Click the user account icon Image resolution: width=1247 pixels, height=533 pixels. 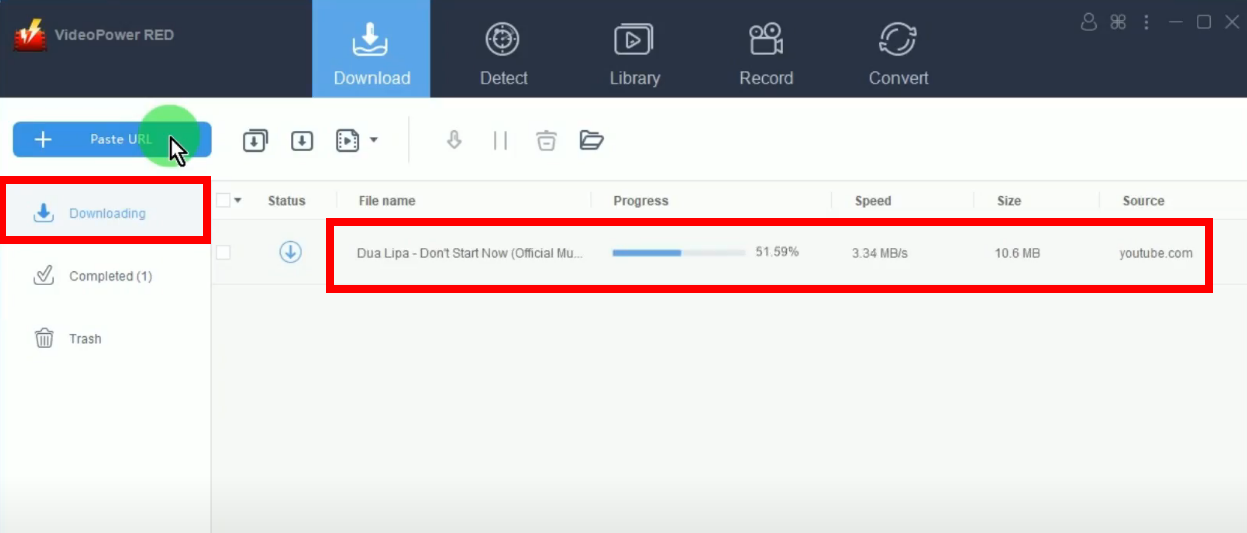point(1090,22)
